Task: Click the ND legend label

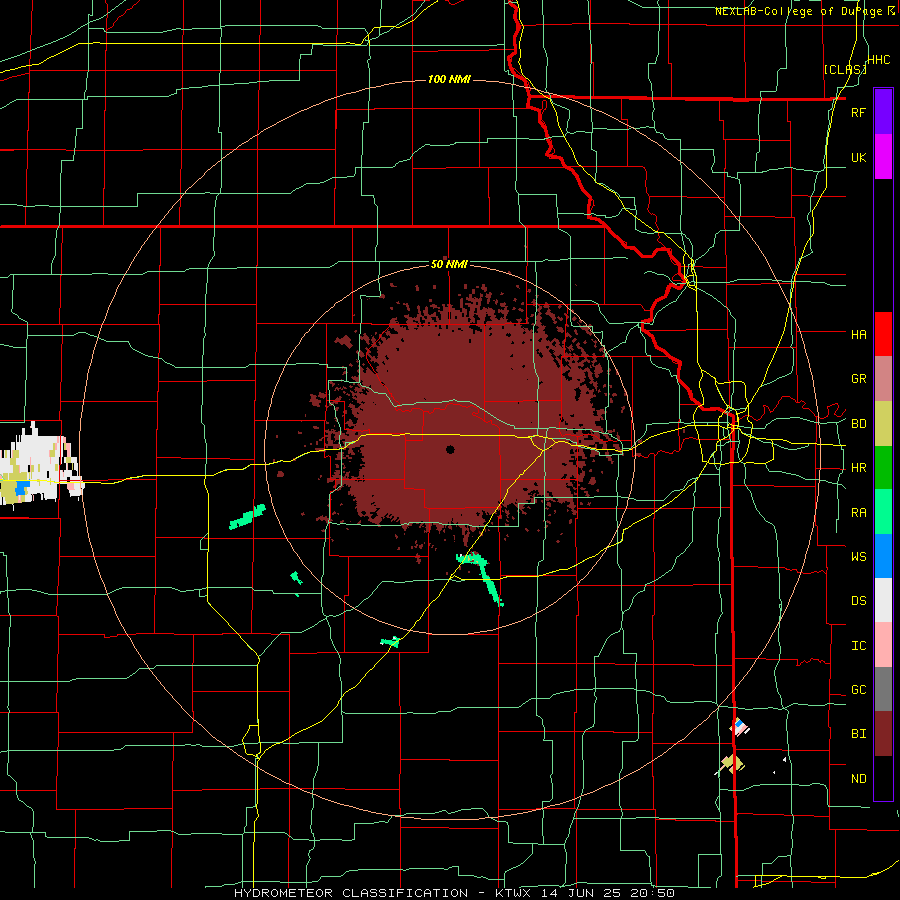Action: point(858,779)
